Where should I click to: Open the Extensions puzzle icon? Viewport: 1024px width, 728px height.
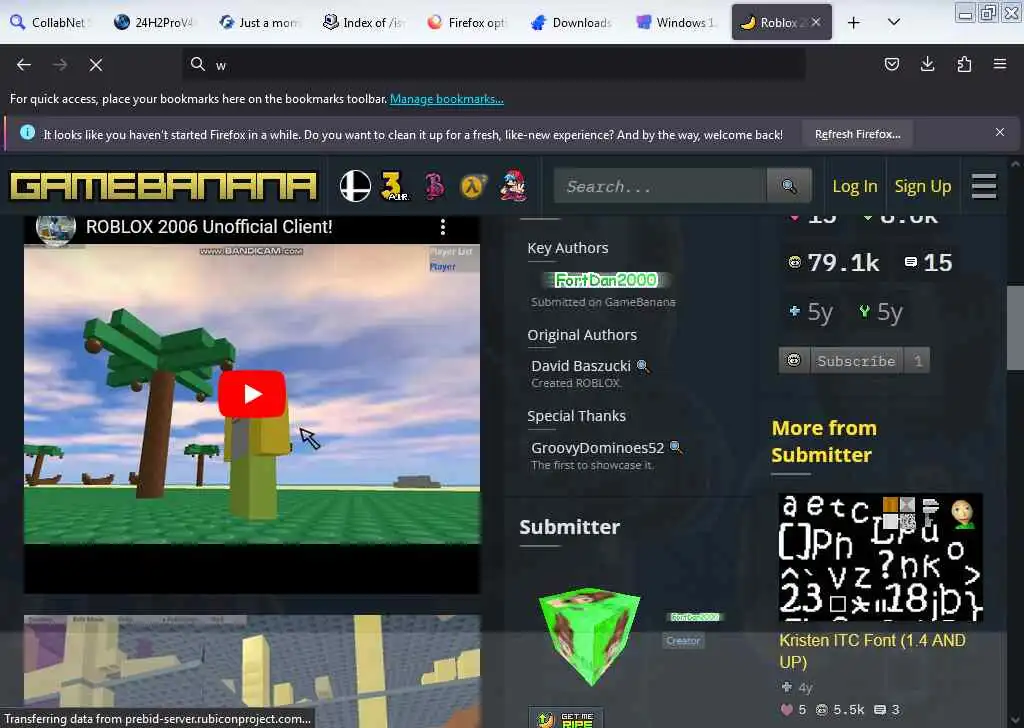pos(964,64)
